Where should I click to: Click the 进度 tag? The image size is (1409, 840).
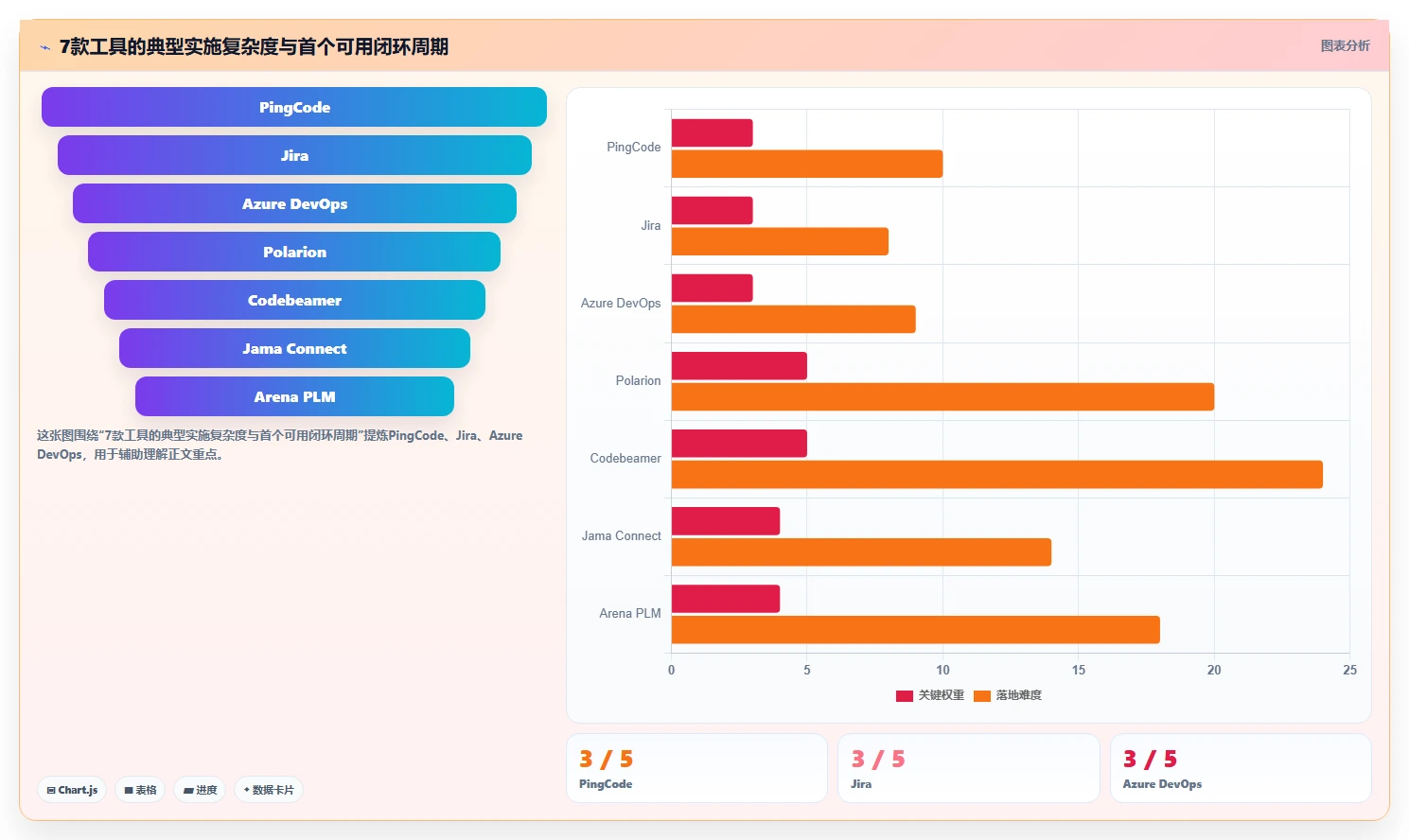(200, 790)
